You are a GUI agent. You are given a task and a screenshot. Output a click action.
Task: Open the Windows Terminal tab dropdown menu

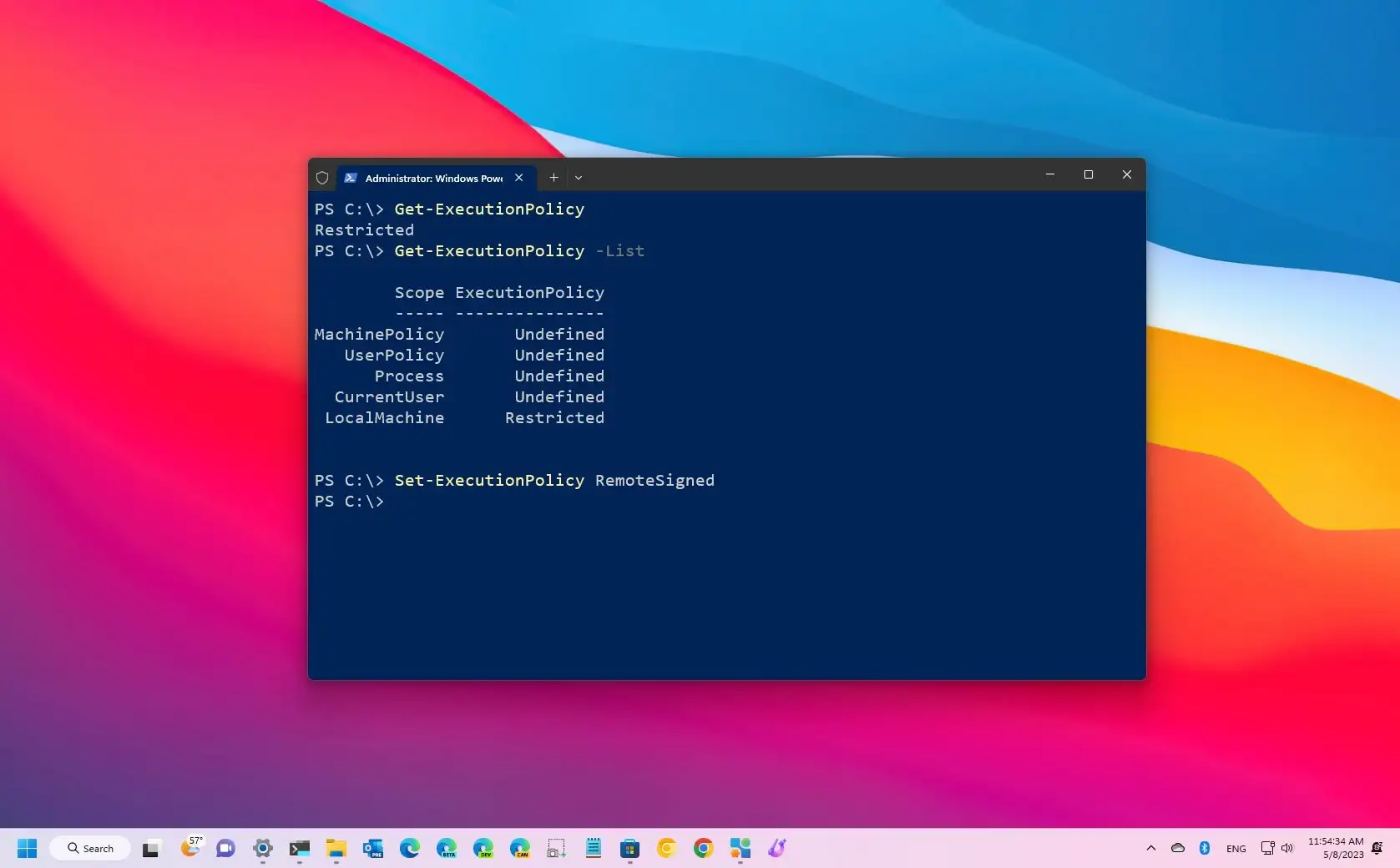[x=578, y=177]
